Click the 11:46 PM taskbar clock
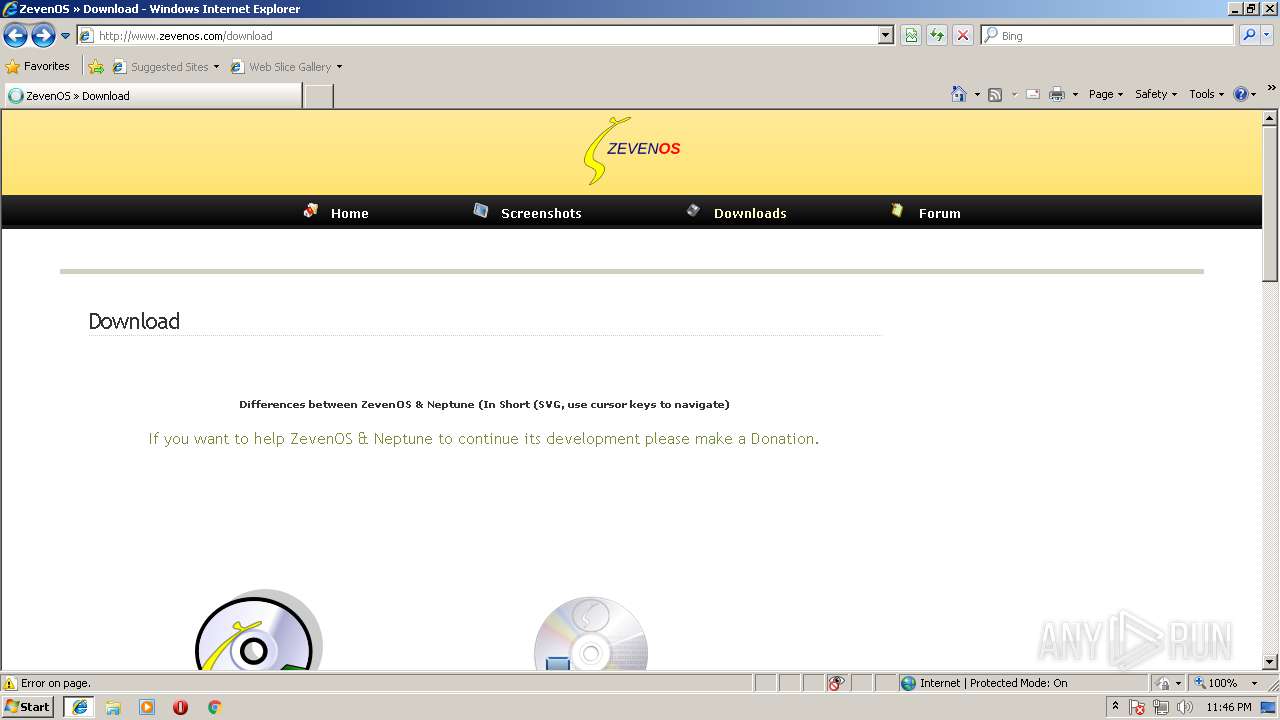 (1229, 707)
